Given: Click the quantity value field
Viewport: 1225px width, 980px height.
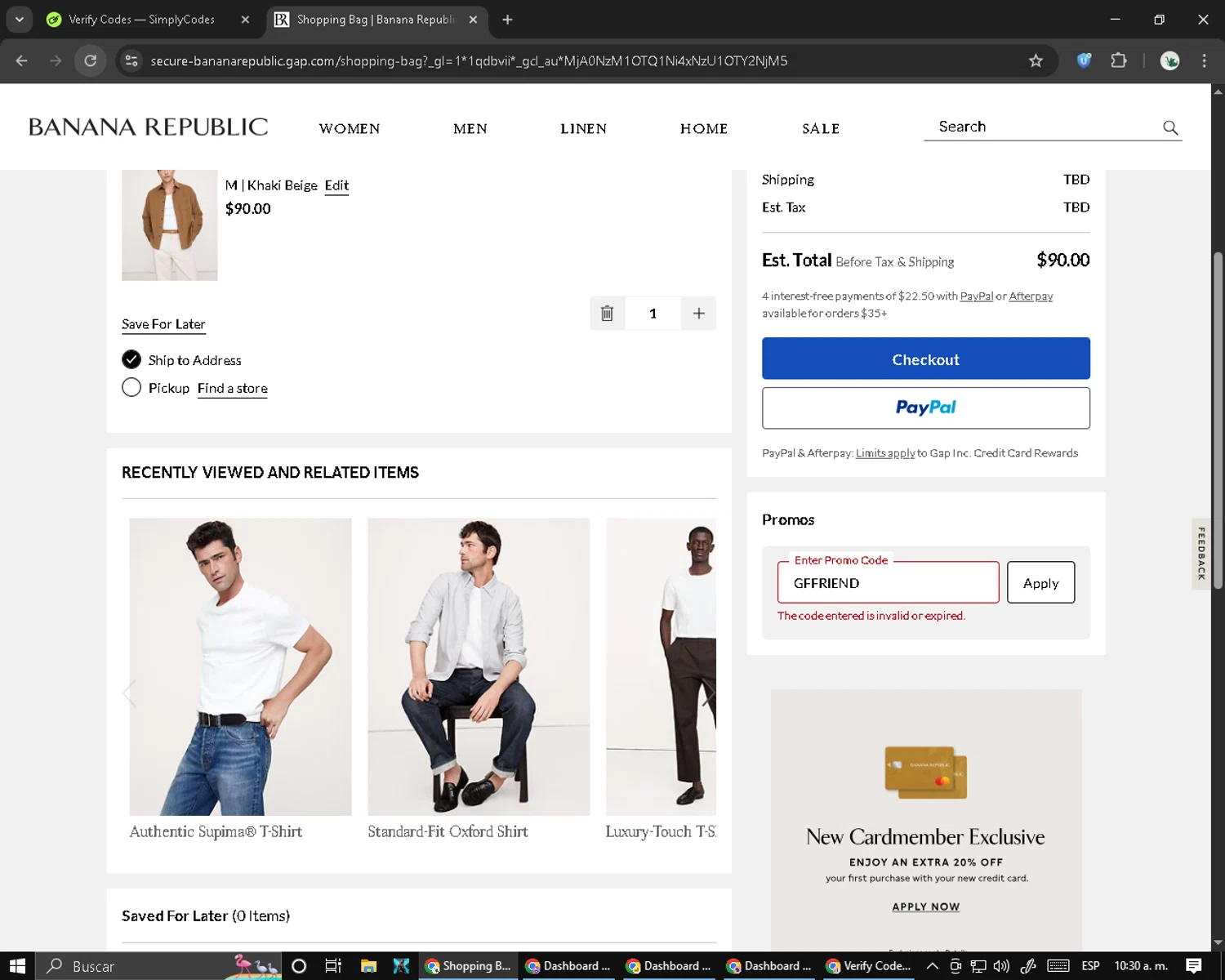Looking at the screenshot, I should coord(653,314).
